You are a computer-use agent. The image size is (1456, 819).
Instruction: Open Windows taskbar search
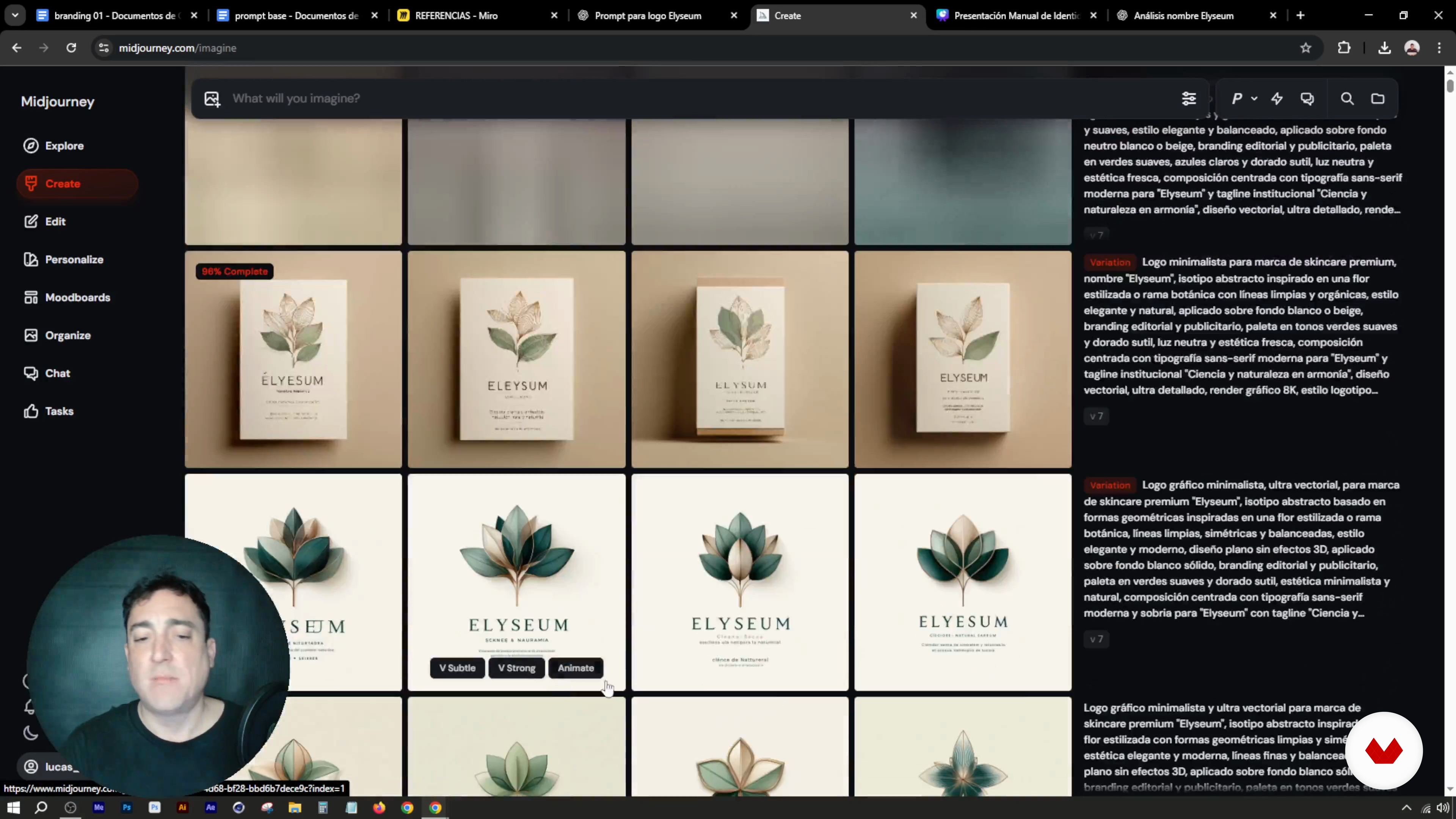point(41,808)
